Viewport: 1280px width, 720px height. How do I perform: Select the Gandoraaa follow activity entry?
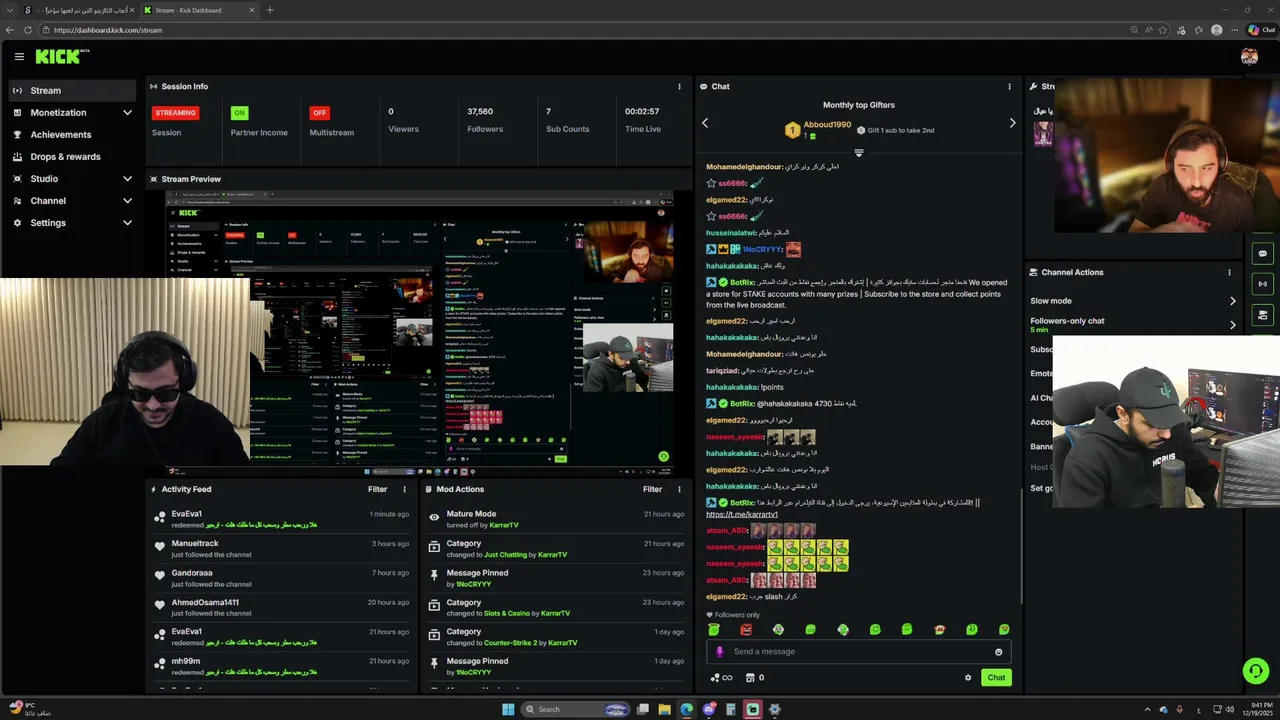280,578
